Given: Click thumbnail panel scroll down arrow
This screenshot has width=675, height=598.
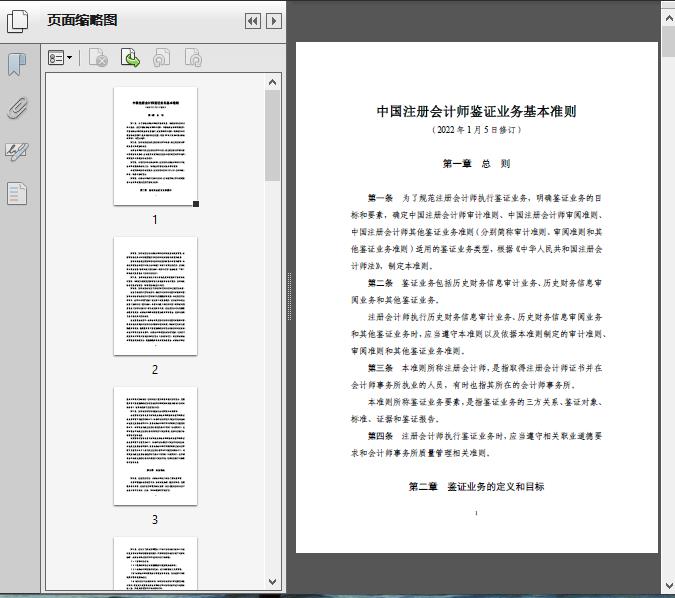Looking at the screenshot, I should [x=272, y=582].
